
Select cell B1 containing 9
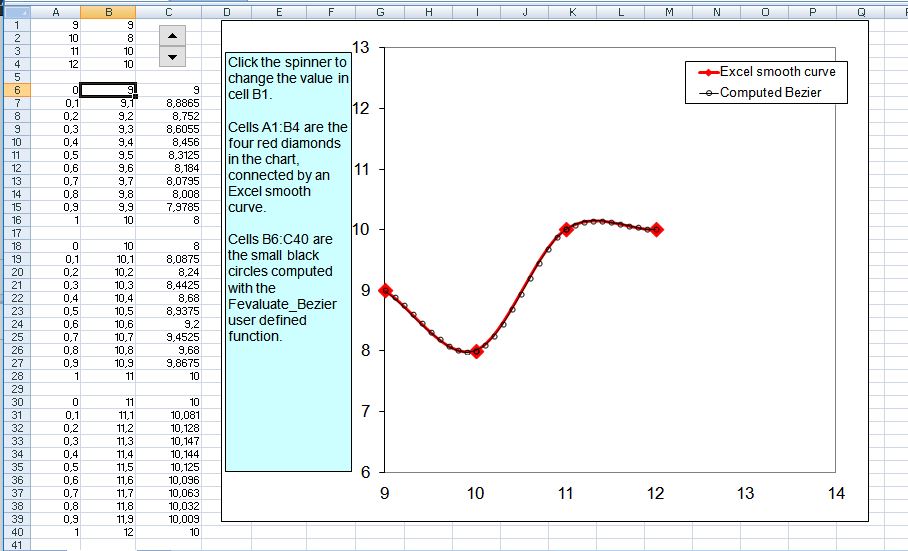[x=108, y=24]
